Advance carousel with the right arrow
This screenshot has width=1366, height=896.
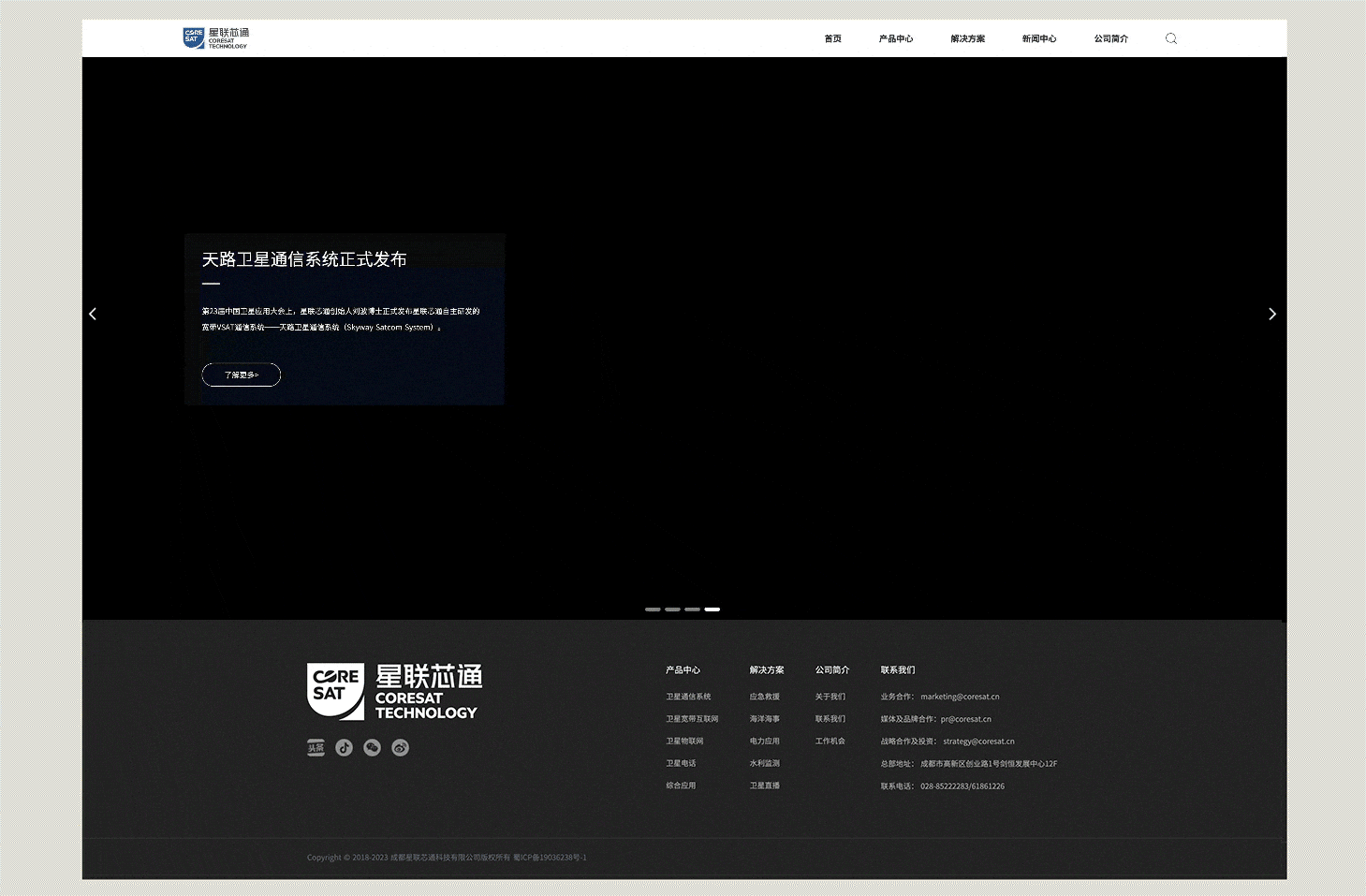[x=1272, y=314]
